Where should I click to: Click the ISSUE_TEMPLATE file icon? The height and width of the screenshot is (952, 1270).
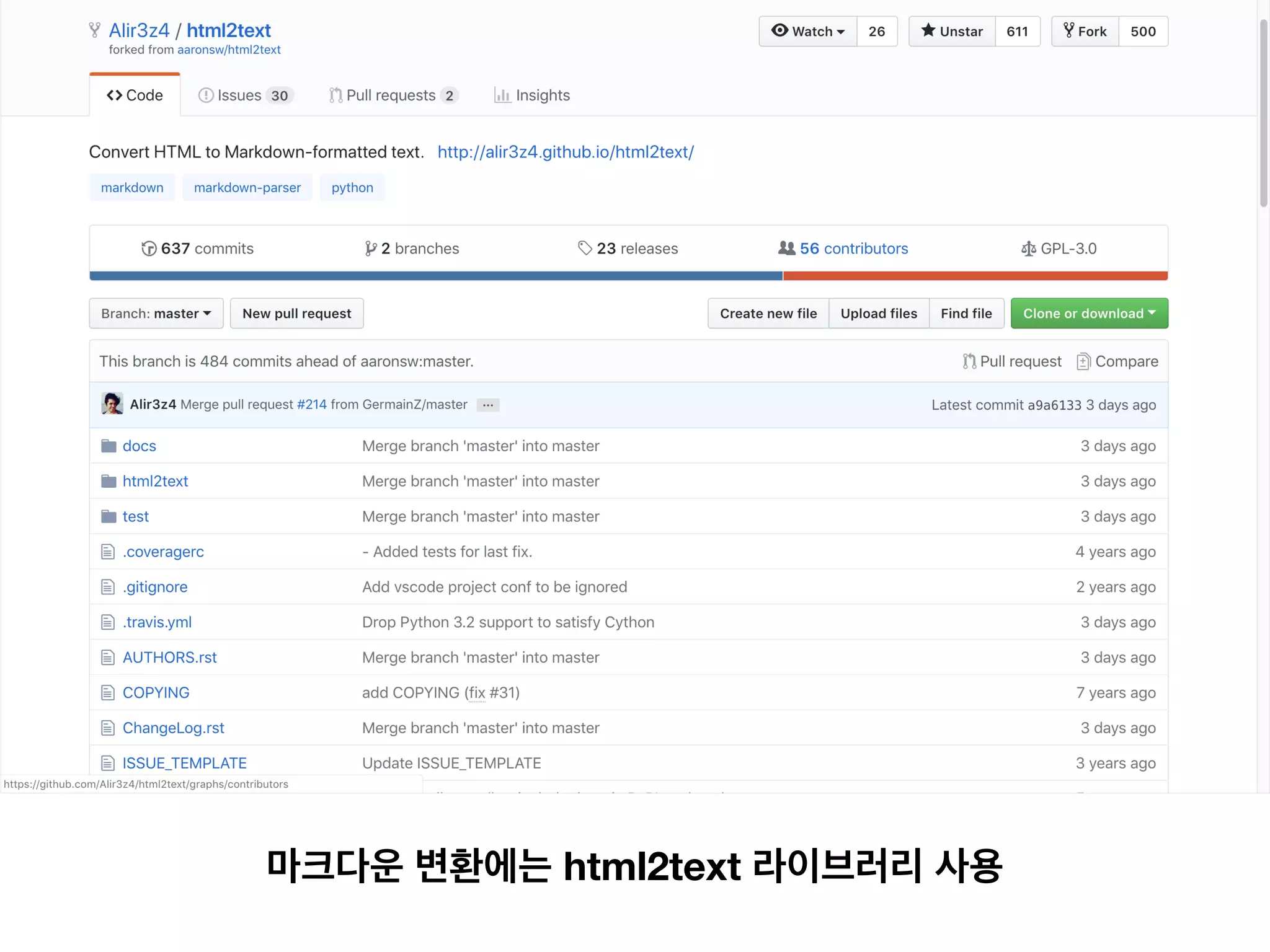point(108,763)
